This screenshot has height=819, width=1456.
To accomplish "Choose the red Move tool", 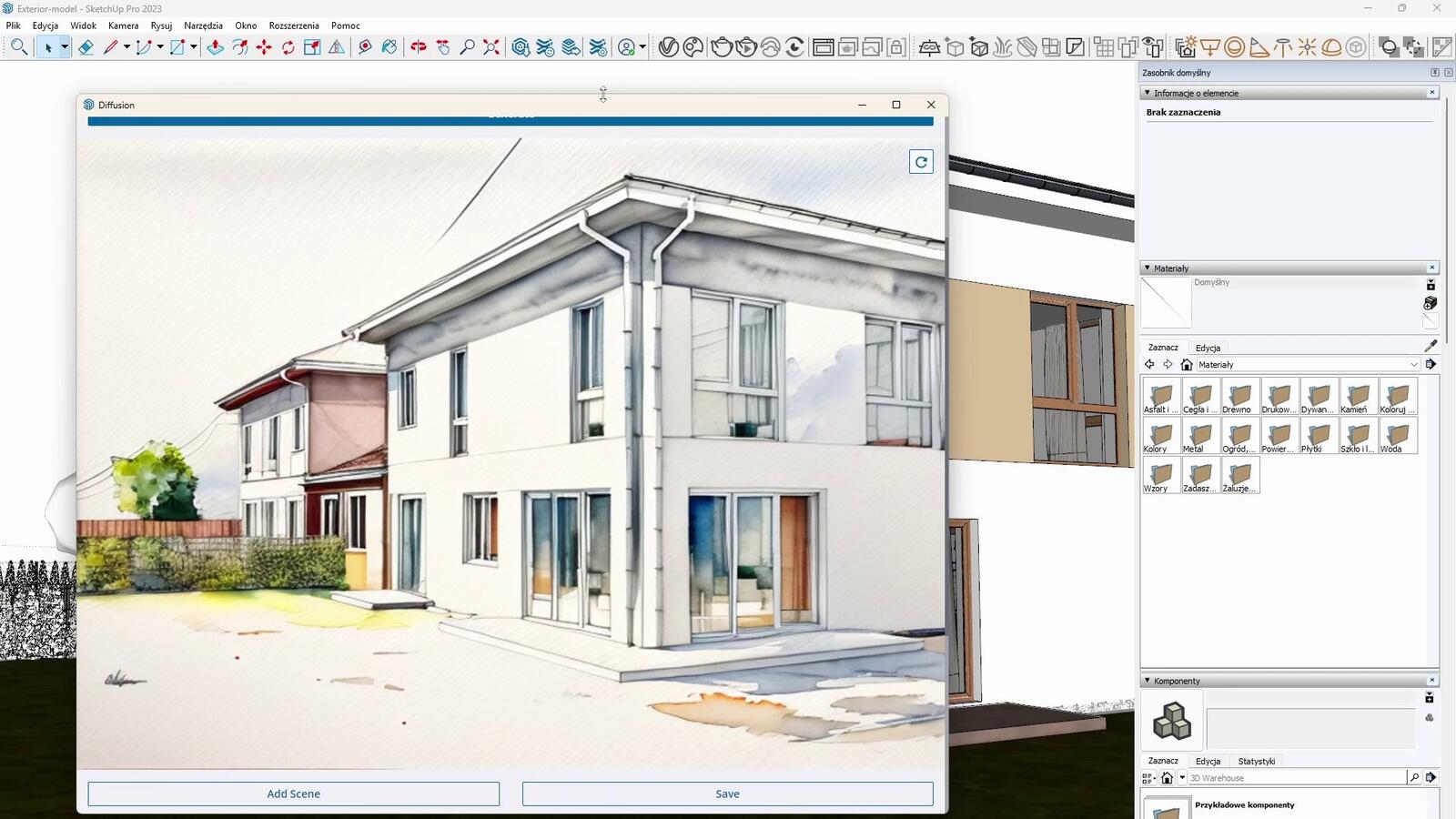I will click(x=264, y=47).
